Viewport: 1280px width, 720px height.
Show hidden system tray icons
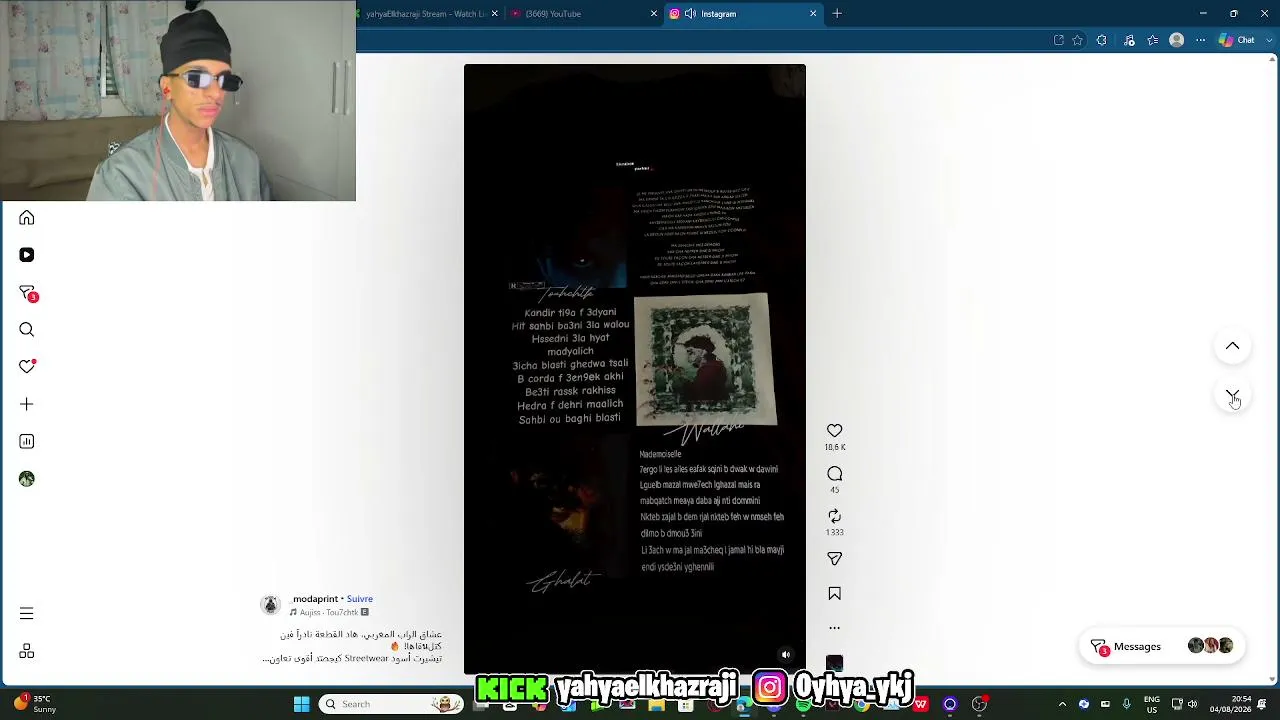(1062, 704)
